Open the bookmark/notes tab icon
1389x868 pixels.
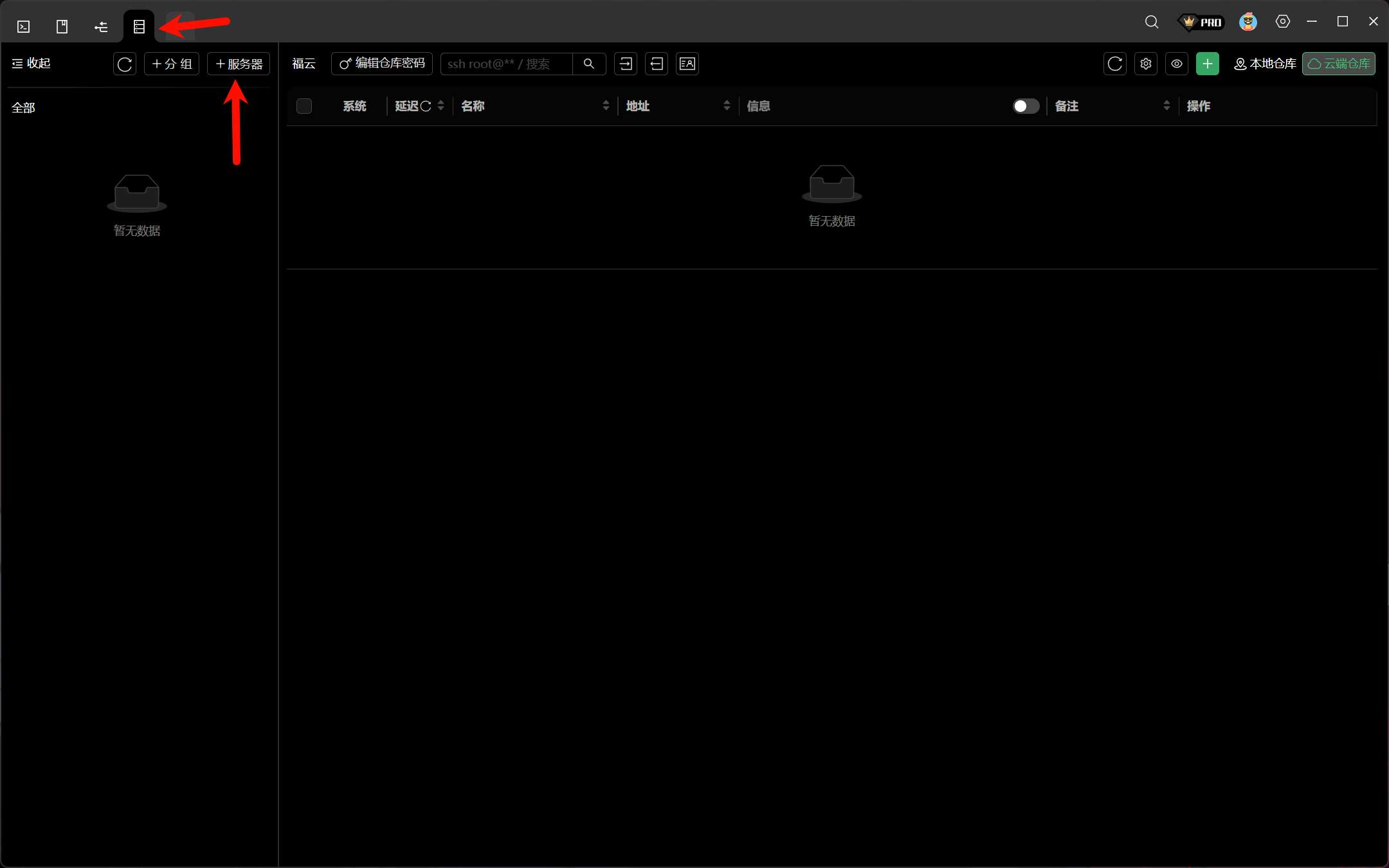tap(62, 26)
